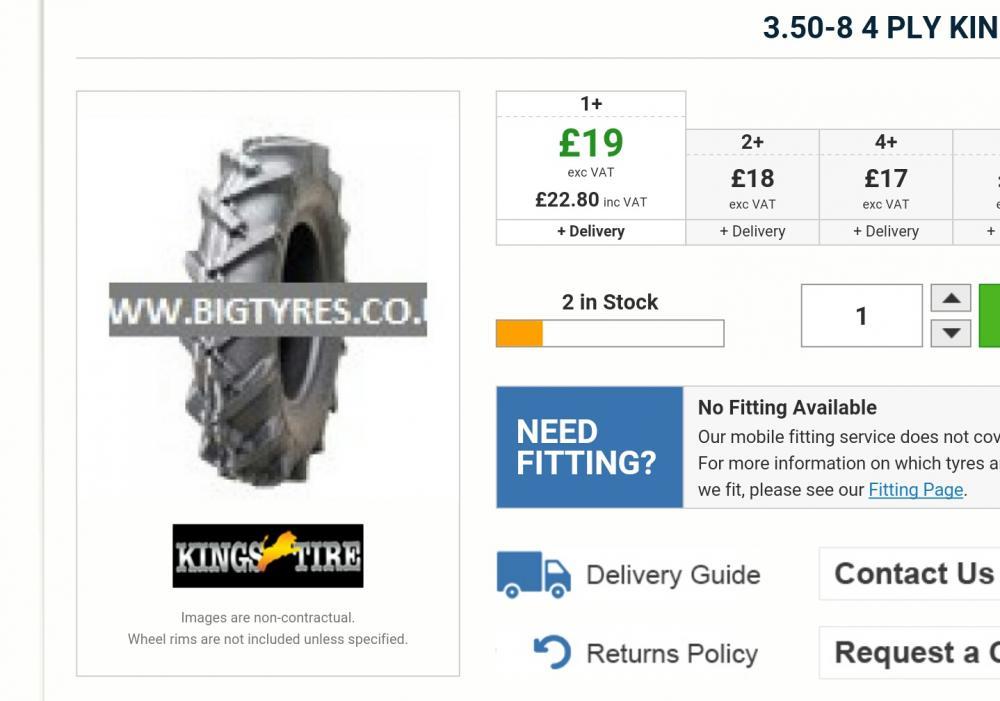
Task: Open the Fitting Page link
Action: click(915, 490)
